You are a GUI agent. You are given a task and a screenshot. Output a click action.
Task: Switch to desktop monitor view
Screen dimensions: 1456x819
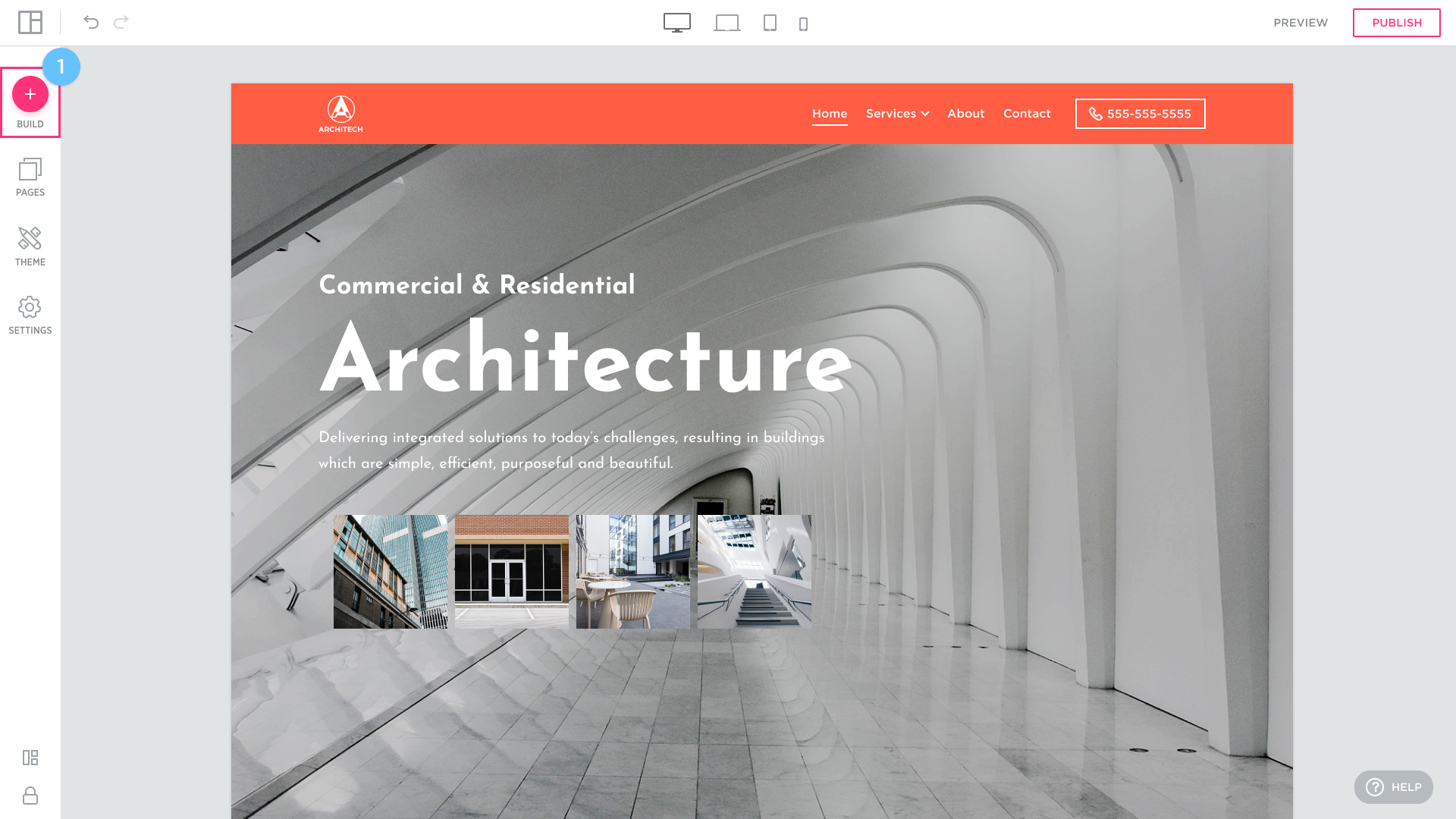677,23
